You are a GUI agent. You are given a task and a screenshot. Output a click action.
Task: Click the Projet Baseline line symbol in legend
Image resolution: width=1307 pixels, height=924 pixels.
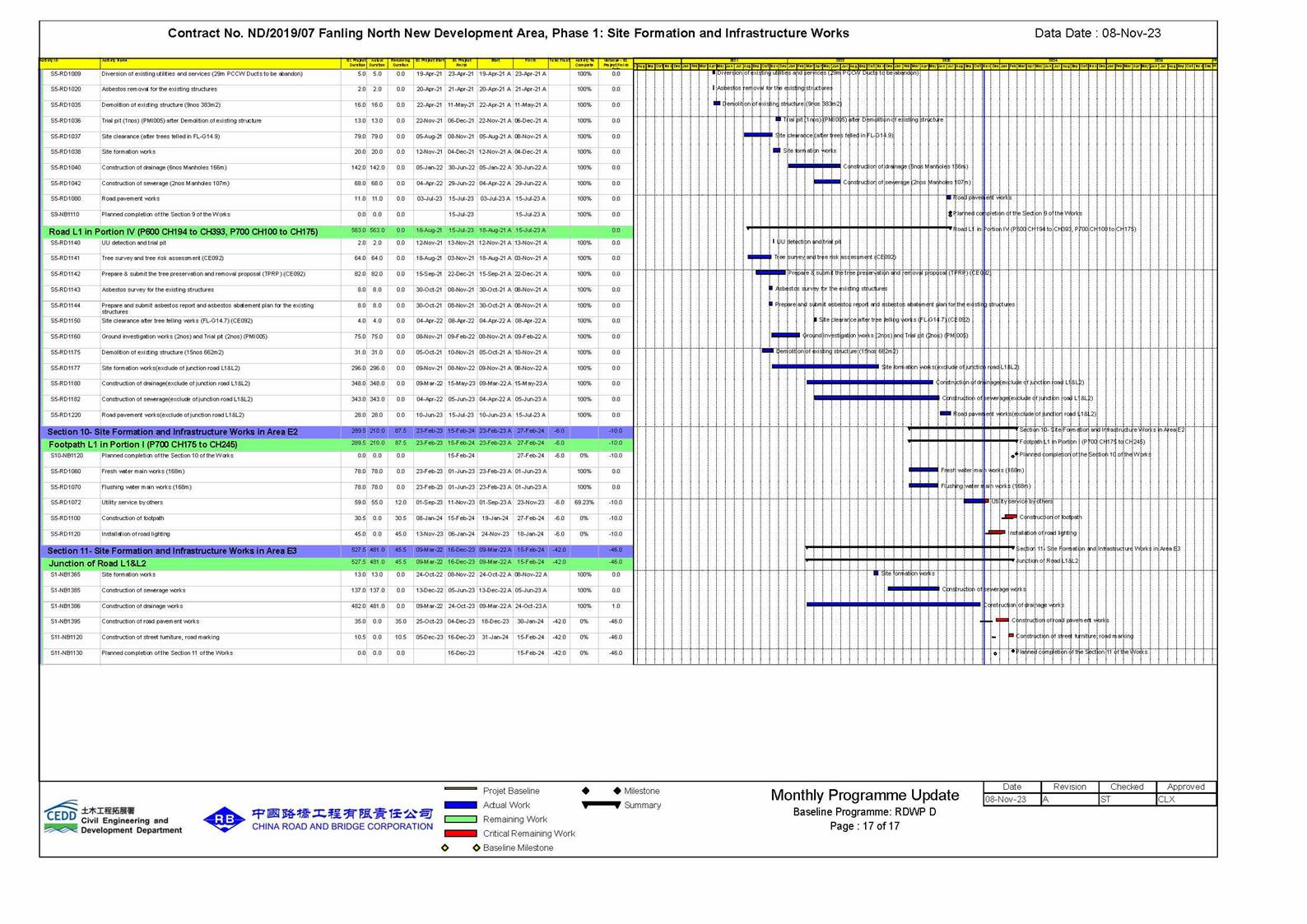tap(460, 790)
